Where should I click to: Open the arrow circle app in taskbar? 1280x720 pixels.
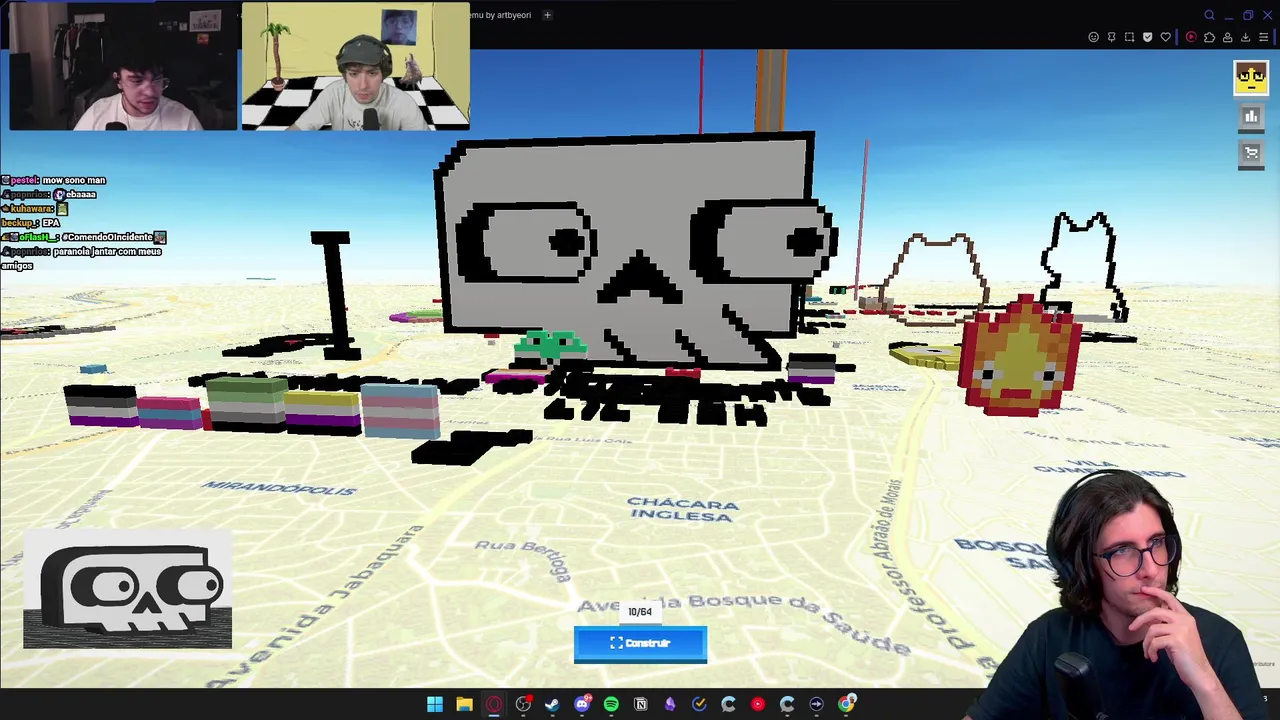point(816,704)
